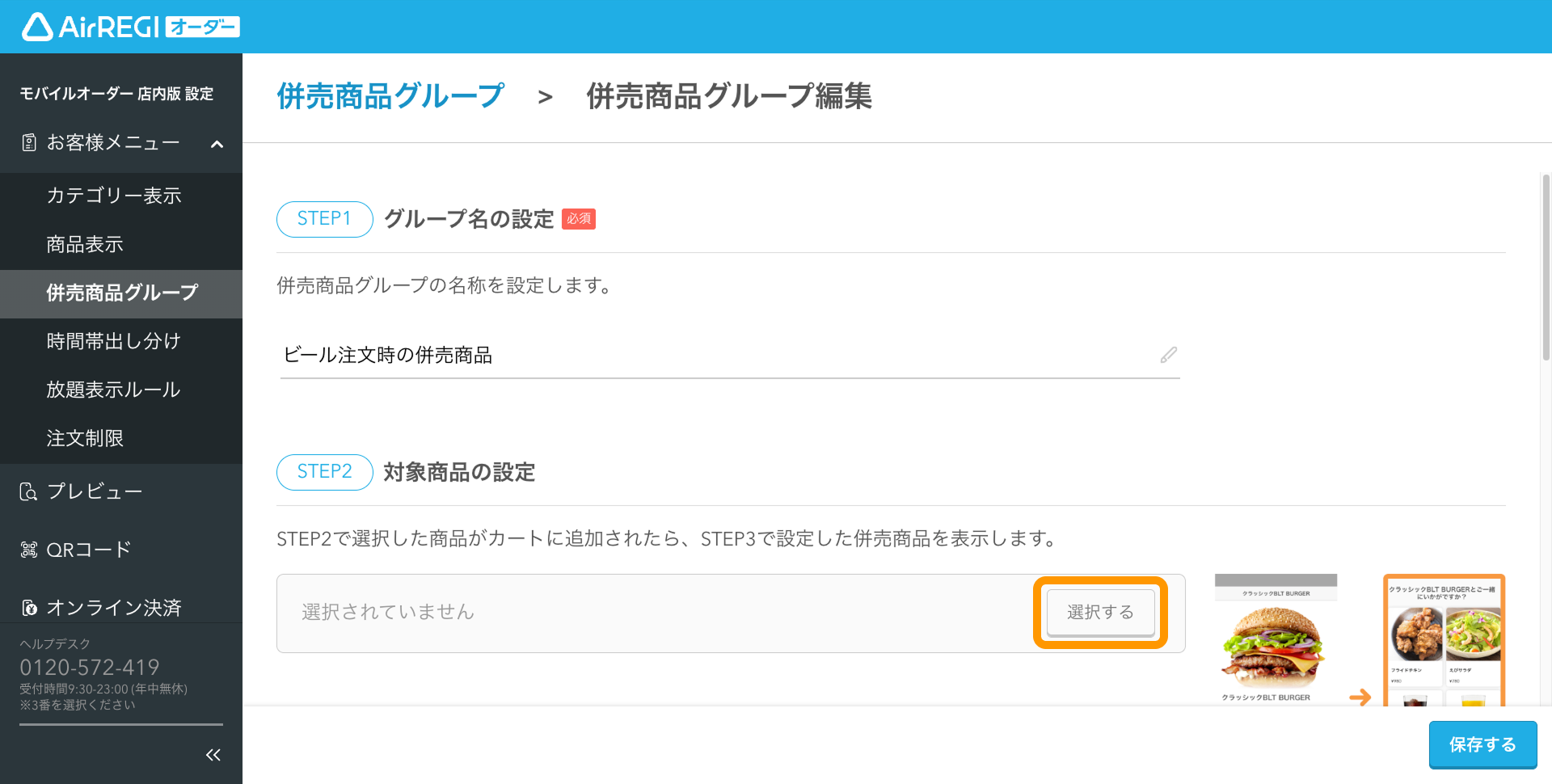Click the helpdesk number 0120-572-419
The image size is (1552, 784).
[x=90, y=668]
